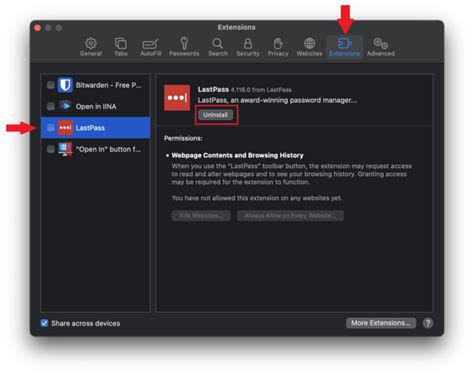This screenshot has height=376, width=474.
Task: Click Always Allow on Every Website
Action: (x=290, y=216)
